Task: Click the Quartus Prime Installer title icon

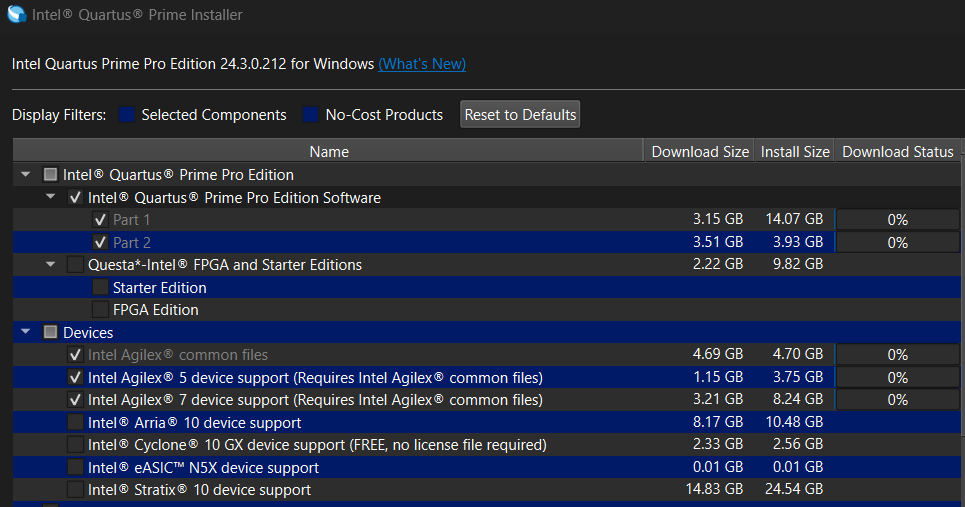Action: [x=16, y=15]
